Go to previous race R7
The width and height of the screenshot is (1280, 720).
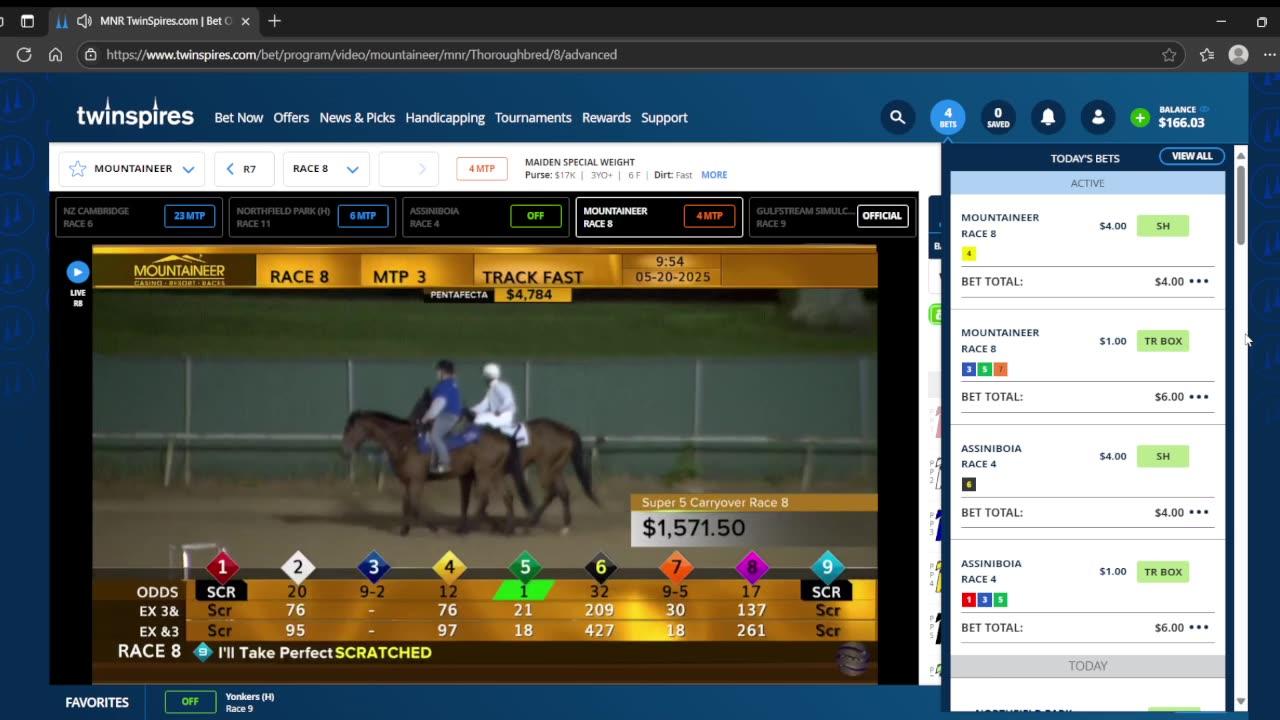point(244,169)
